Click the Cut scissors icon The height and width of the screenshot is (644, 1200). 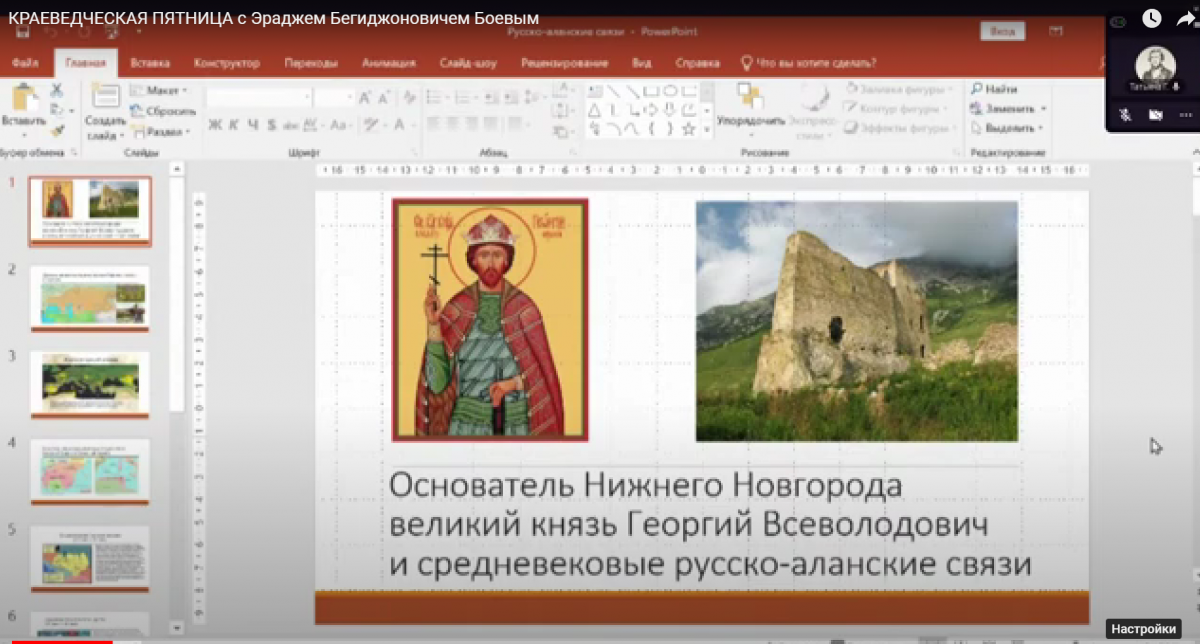coord(57,89)
